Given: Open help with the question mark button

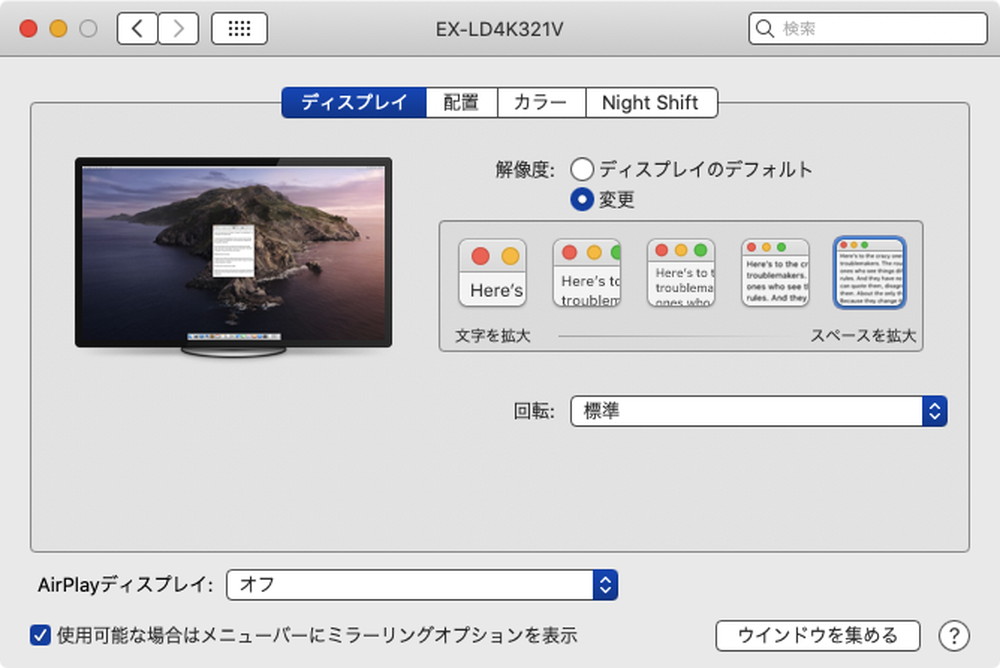Looking at the screenshot, I should point(954,635).
